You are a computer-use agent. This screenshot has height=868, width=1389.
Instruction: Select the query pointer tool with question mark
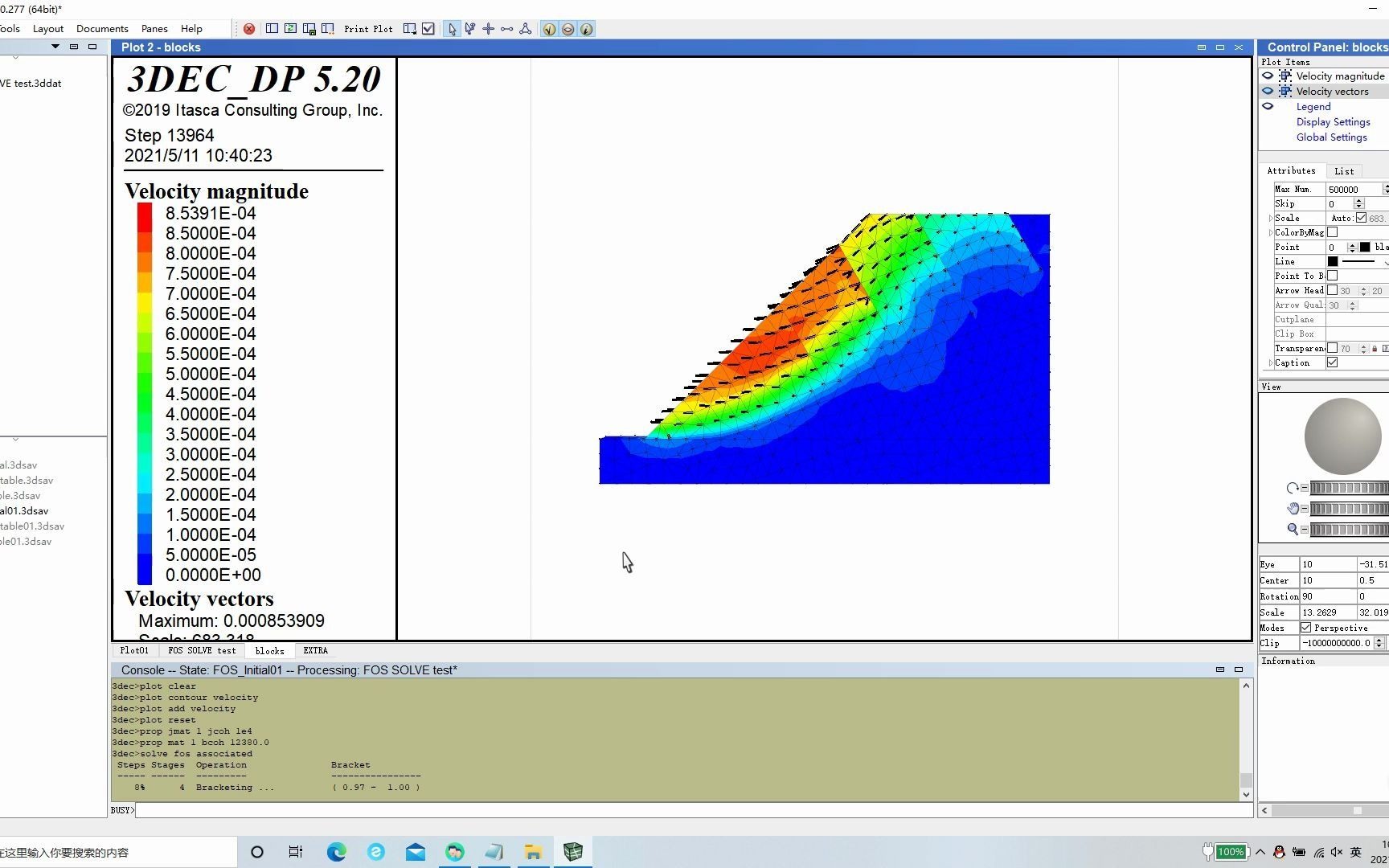469,29
